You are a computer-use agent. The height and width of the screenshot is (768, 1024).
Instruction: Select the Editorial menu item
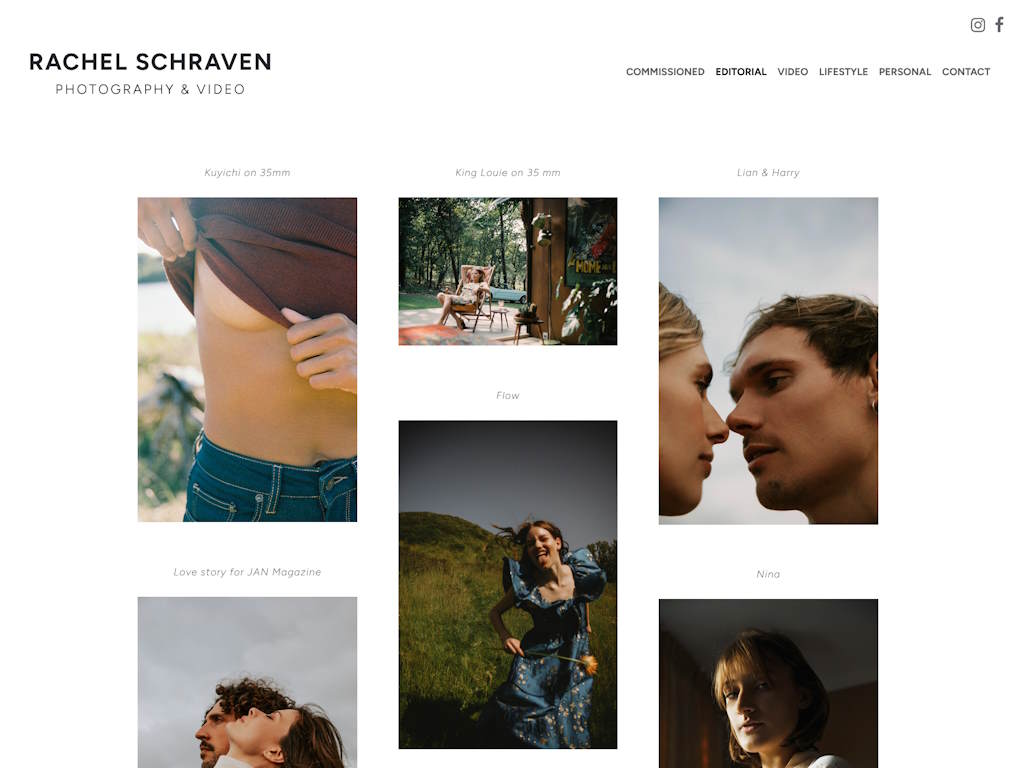tap(741, 72)
